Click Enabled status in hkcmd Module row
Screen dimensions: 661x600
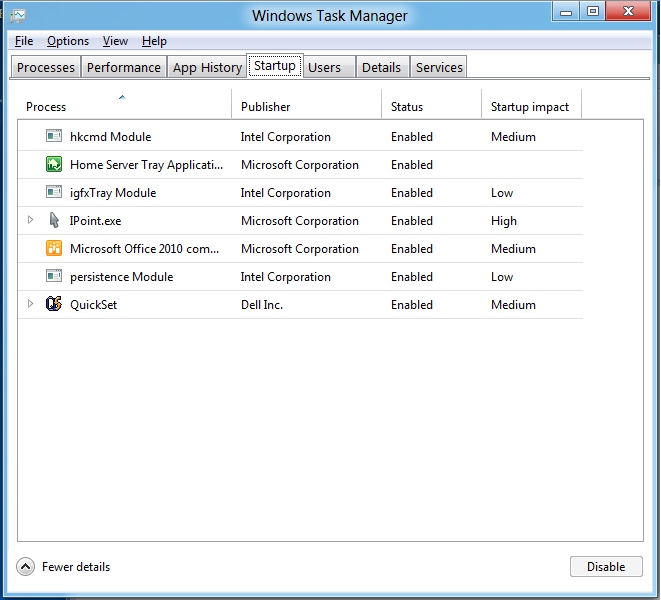411,137
